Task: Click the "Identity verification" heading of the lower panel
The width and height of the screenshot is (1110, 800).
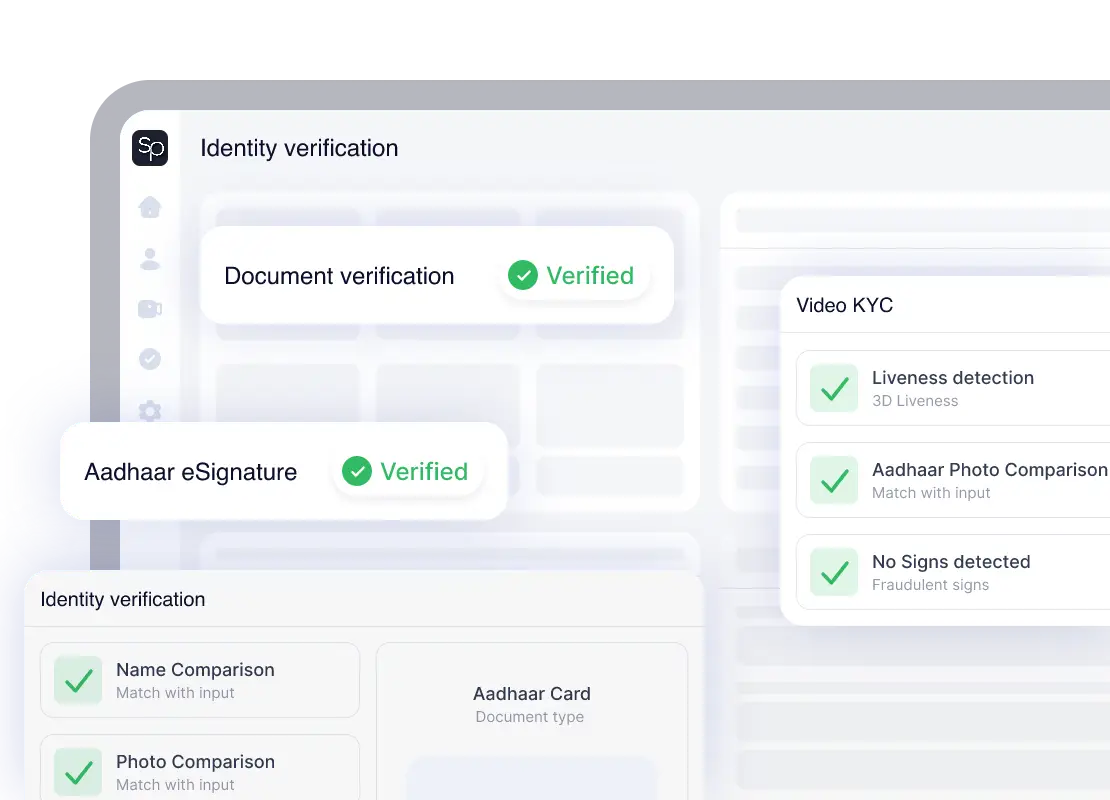Action: [123, 600]
